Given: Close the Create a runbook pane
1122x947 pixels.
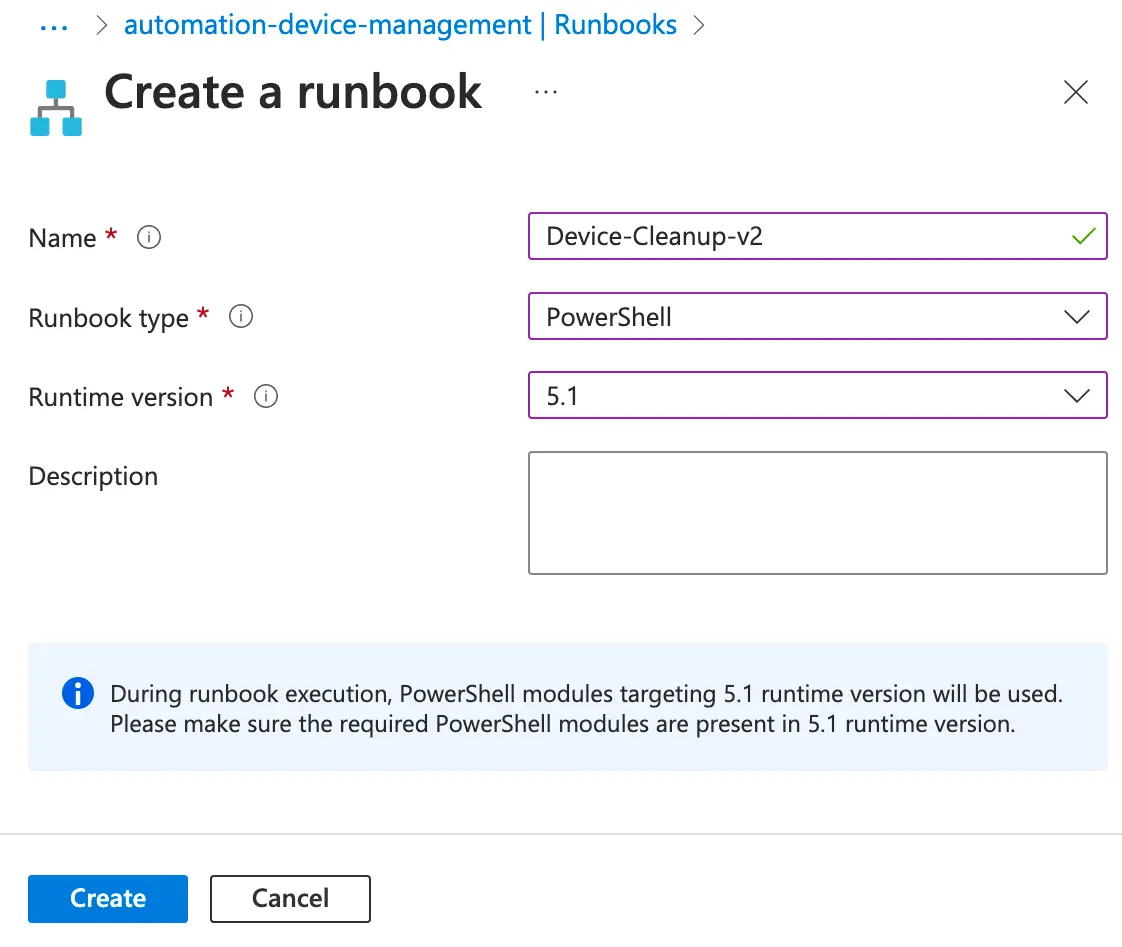Looking at the screenshot, I should [x=1075, y=93].
